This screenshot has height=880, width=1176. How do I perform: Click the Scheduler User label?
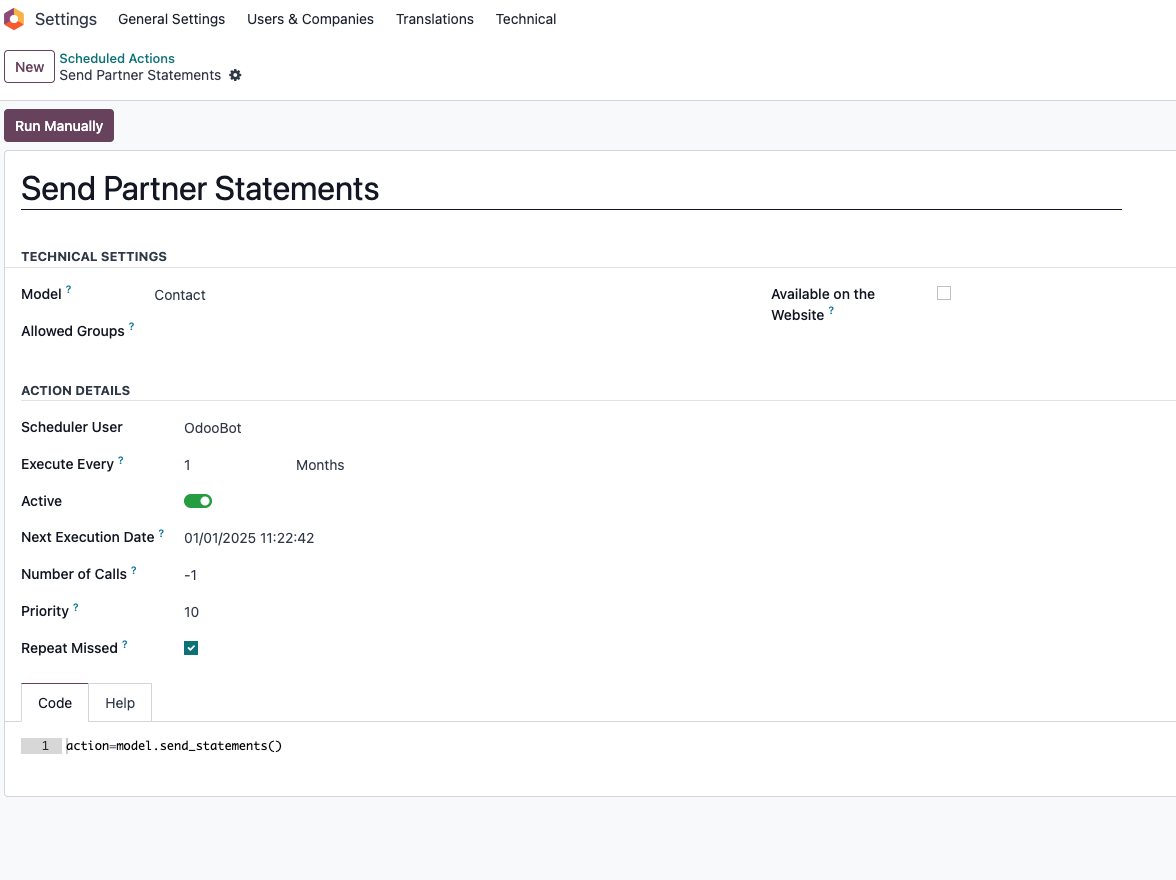[x=72, y=427]
